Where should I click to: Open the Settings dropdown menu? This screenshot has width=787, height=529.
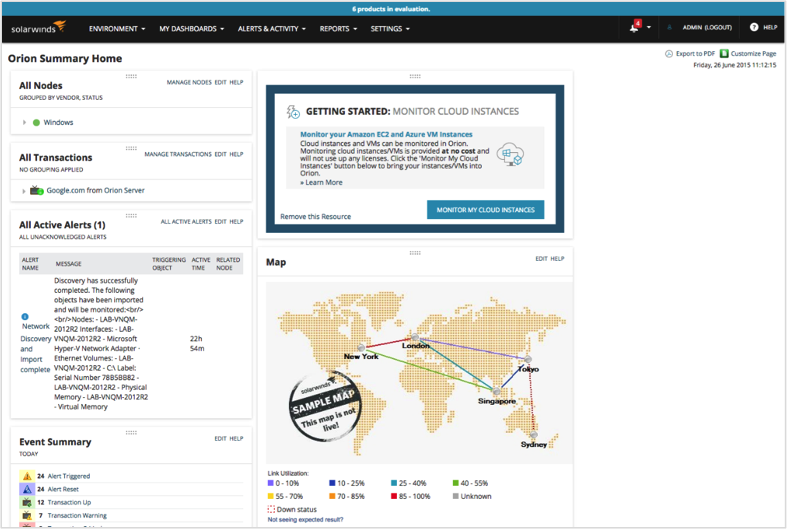point(390,29)
